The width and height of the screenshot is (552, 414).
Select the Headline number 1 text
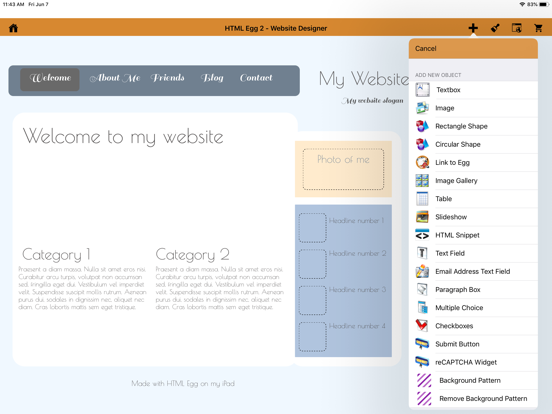356,221
